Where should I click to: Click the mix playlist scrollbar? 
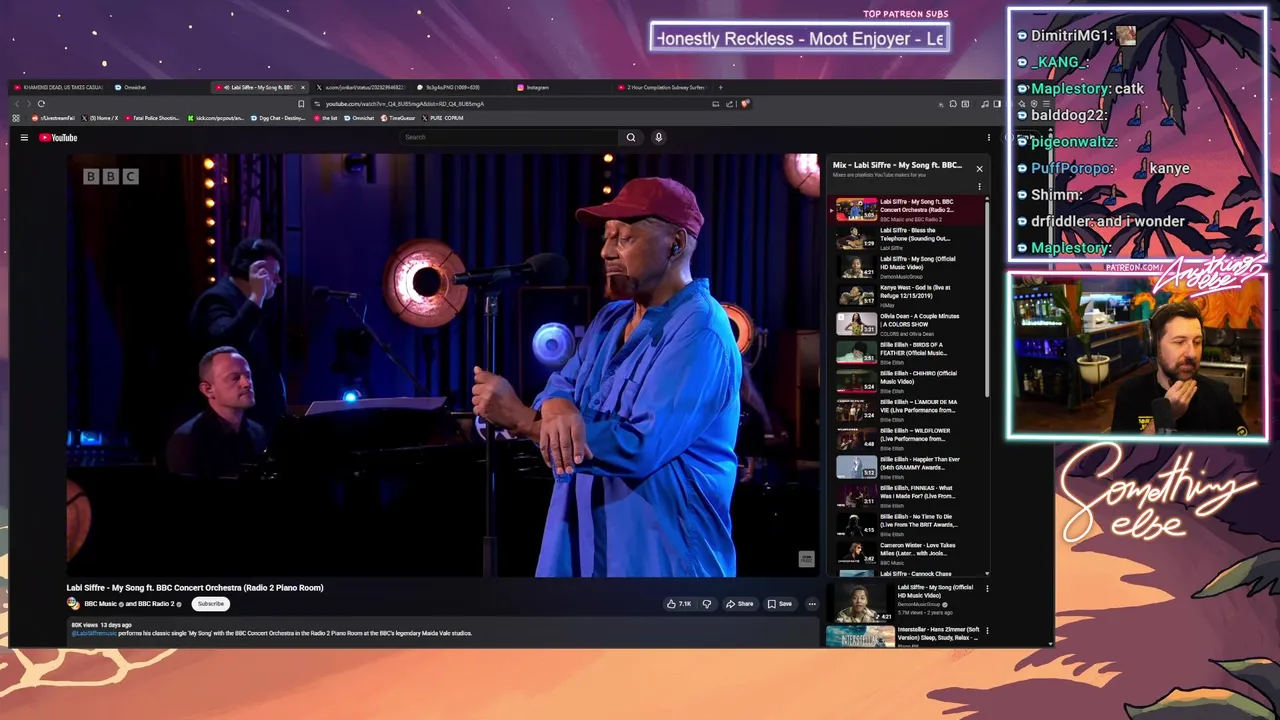[x=988, y=300]
